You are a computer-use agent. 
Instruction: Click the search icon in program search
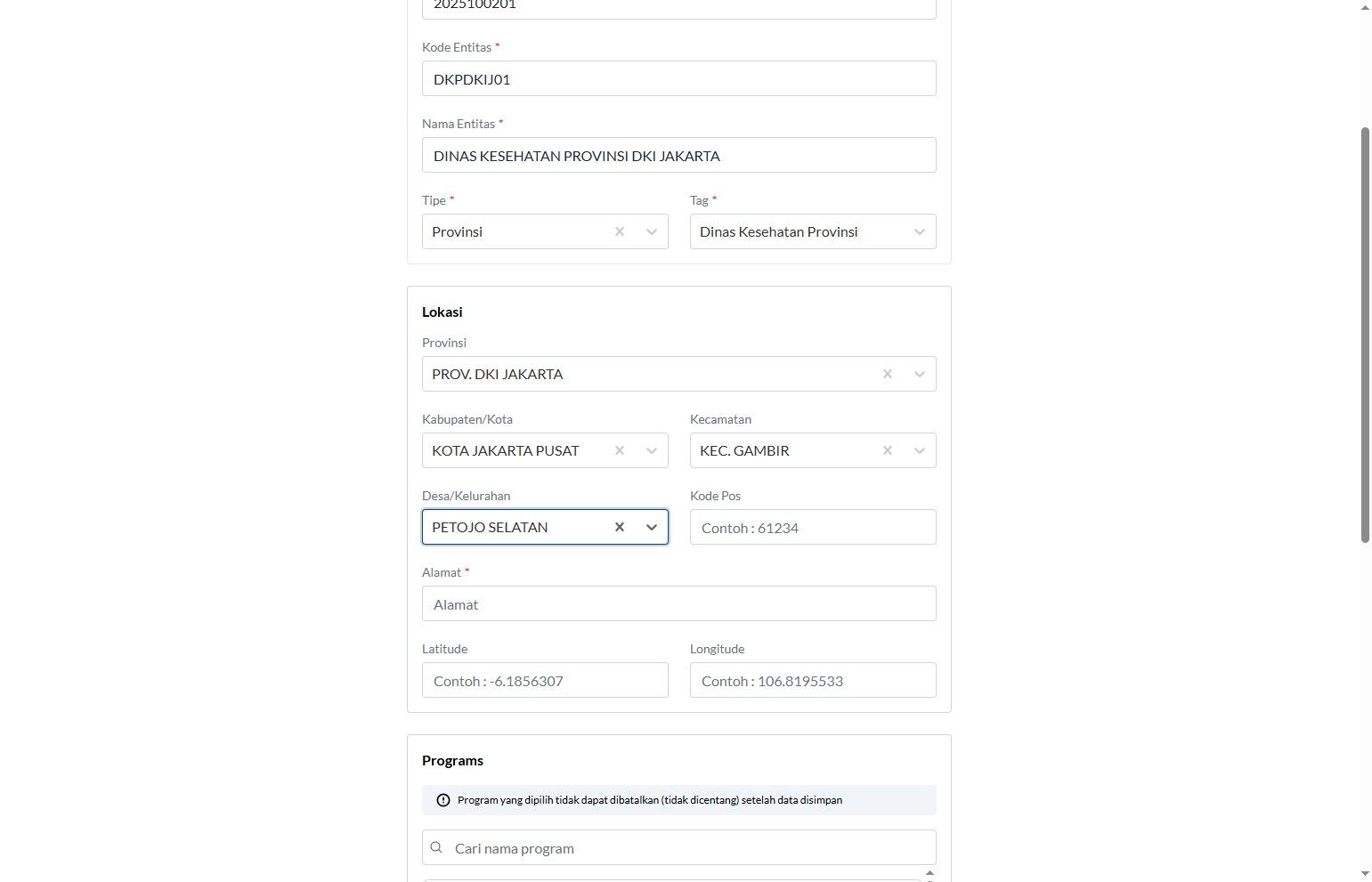pyautogui.click(x=436, y=847)
